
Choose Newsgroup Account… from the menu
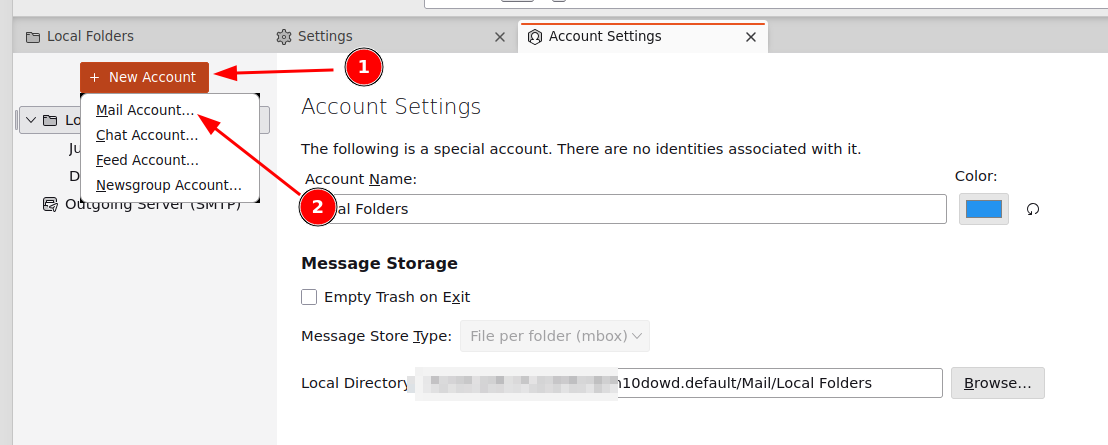(x=169, y=185)
